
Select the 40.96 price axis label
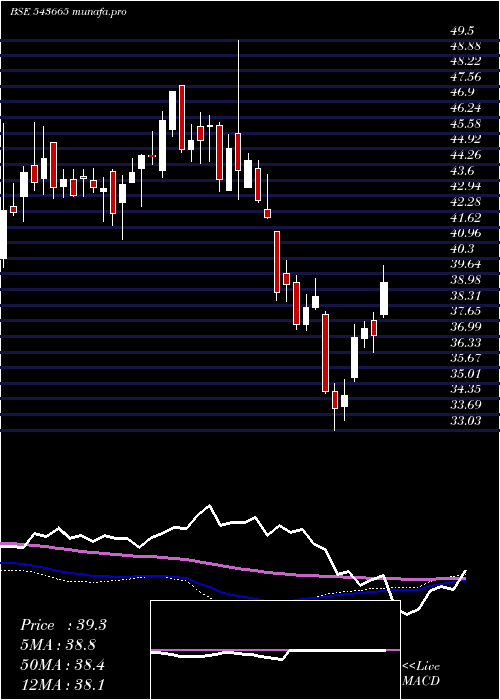pyautogui.click(x=466, y=233)
